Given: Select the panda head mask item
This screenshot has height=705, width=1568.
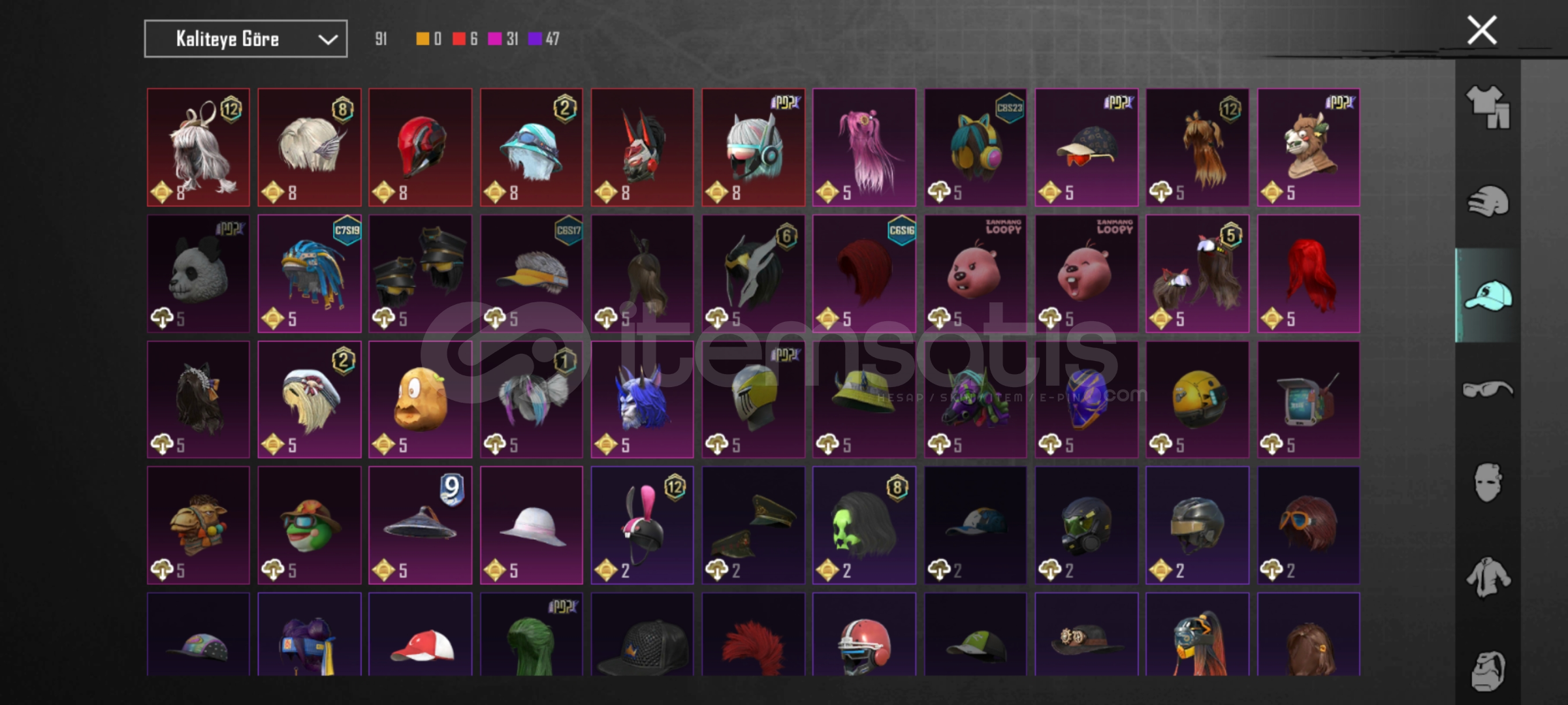Looking at the screenshot, I should tap(198, 274).
